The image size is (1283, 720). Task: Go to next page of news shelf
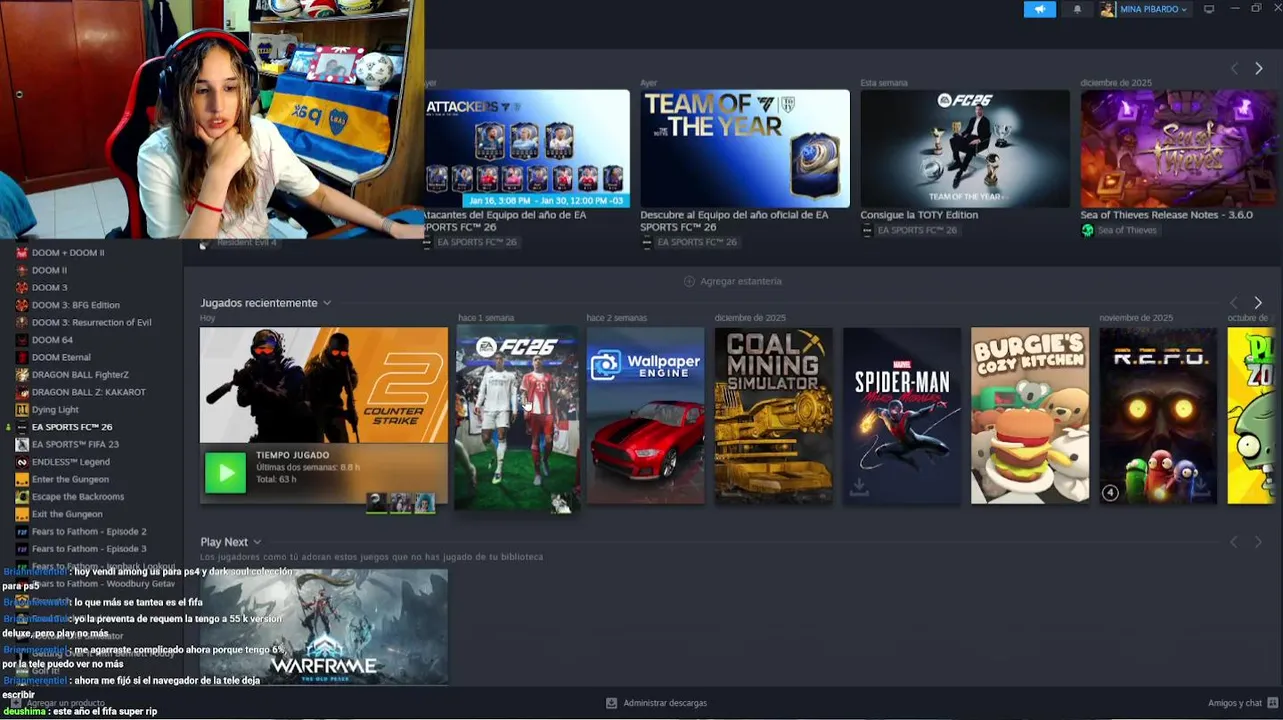[1258, 68]
